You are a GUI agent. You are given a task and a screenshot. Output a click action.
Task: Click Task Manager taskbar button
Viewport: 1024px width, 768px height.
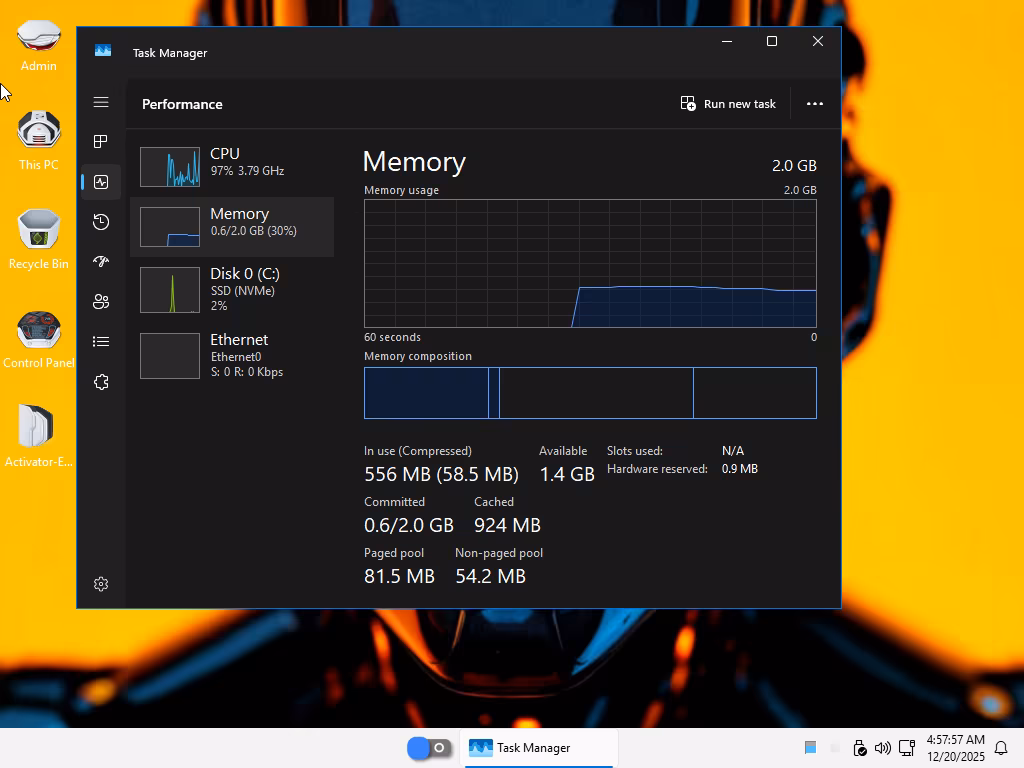click(x=538, y=748)
